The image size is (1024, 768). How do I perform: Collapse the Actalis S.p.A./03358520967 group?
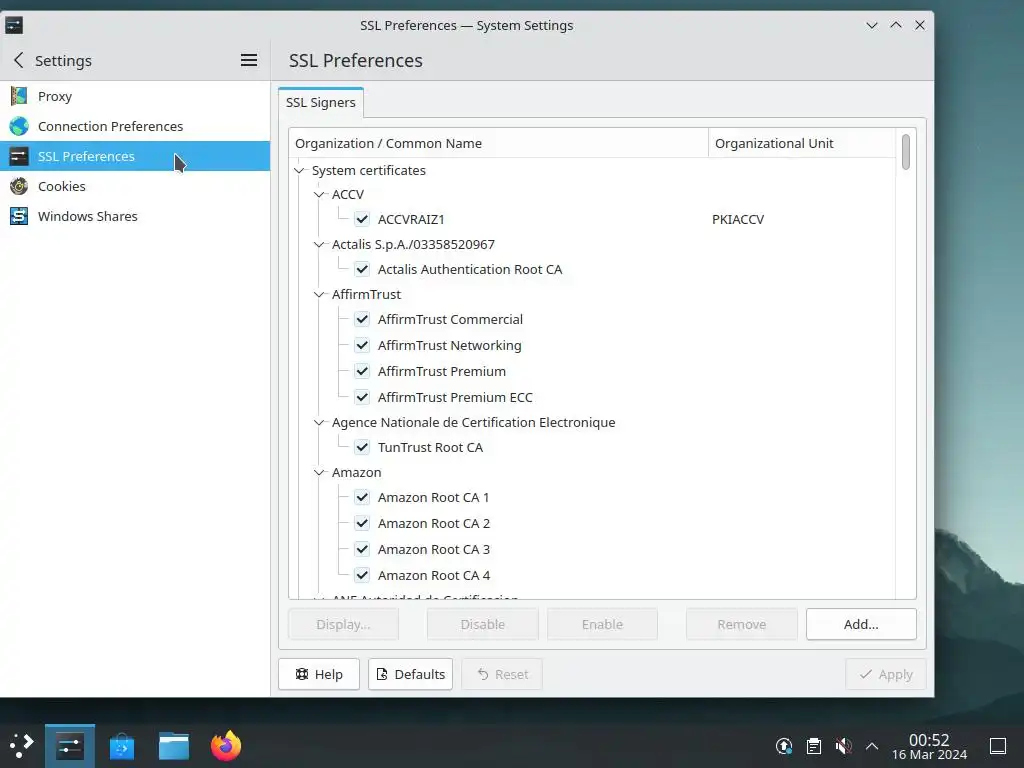tap(319, 244)
